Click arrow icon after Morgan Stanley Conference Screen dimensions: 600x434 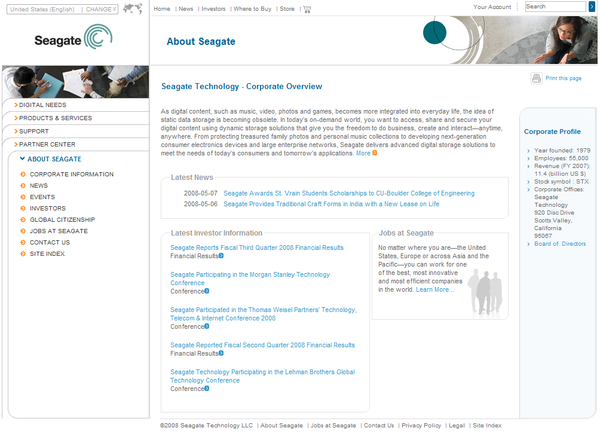click(x=207, y=291)
